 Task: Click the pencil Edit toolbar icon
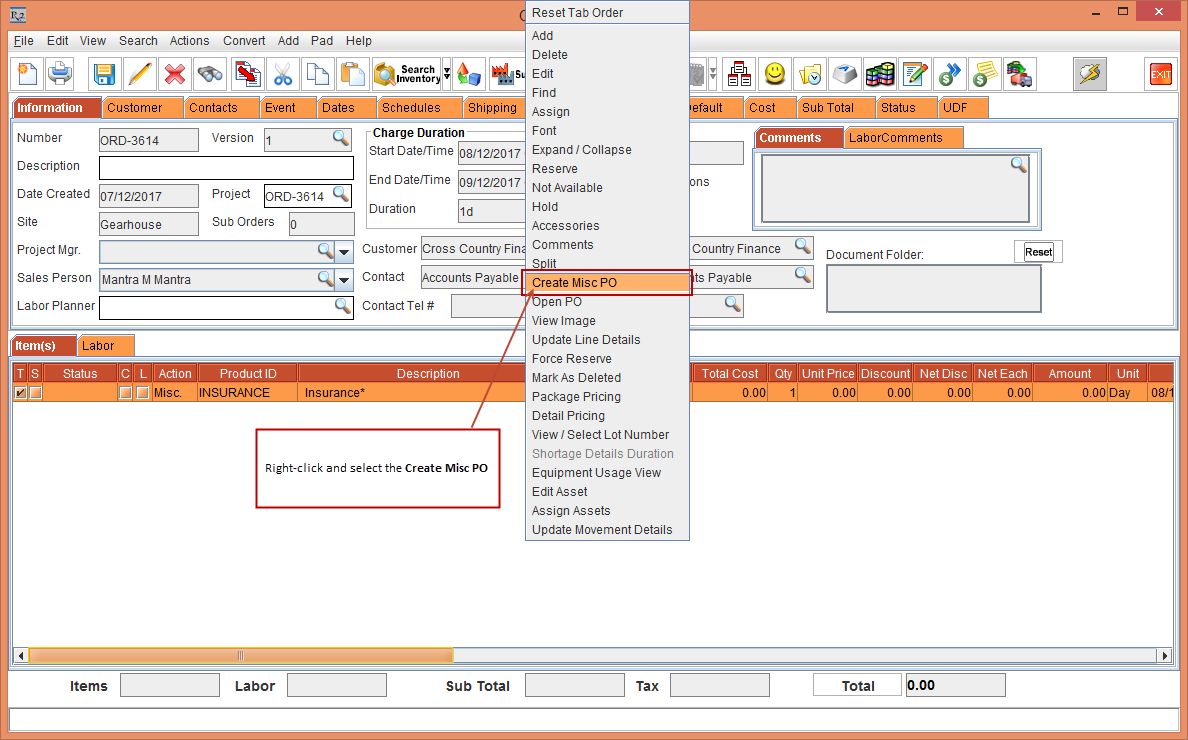point(139,74)
